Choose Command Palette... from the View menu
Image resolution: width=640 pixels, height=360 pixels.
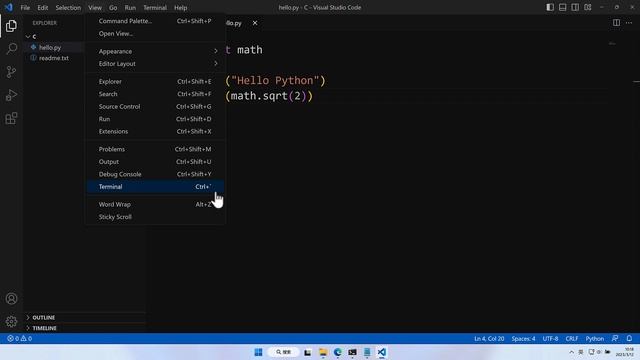tap(155, 21)
